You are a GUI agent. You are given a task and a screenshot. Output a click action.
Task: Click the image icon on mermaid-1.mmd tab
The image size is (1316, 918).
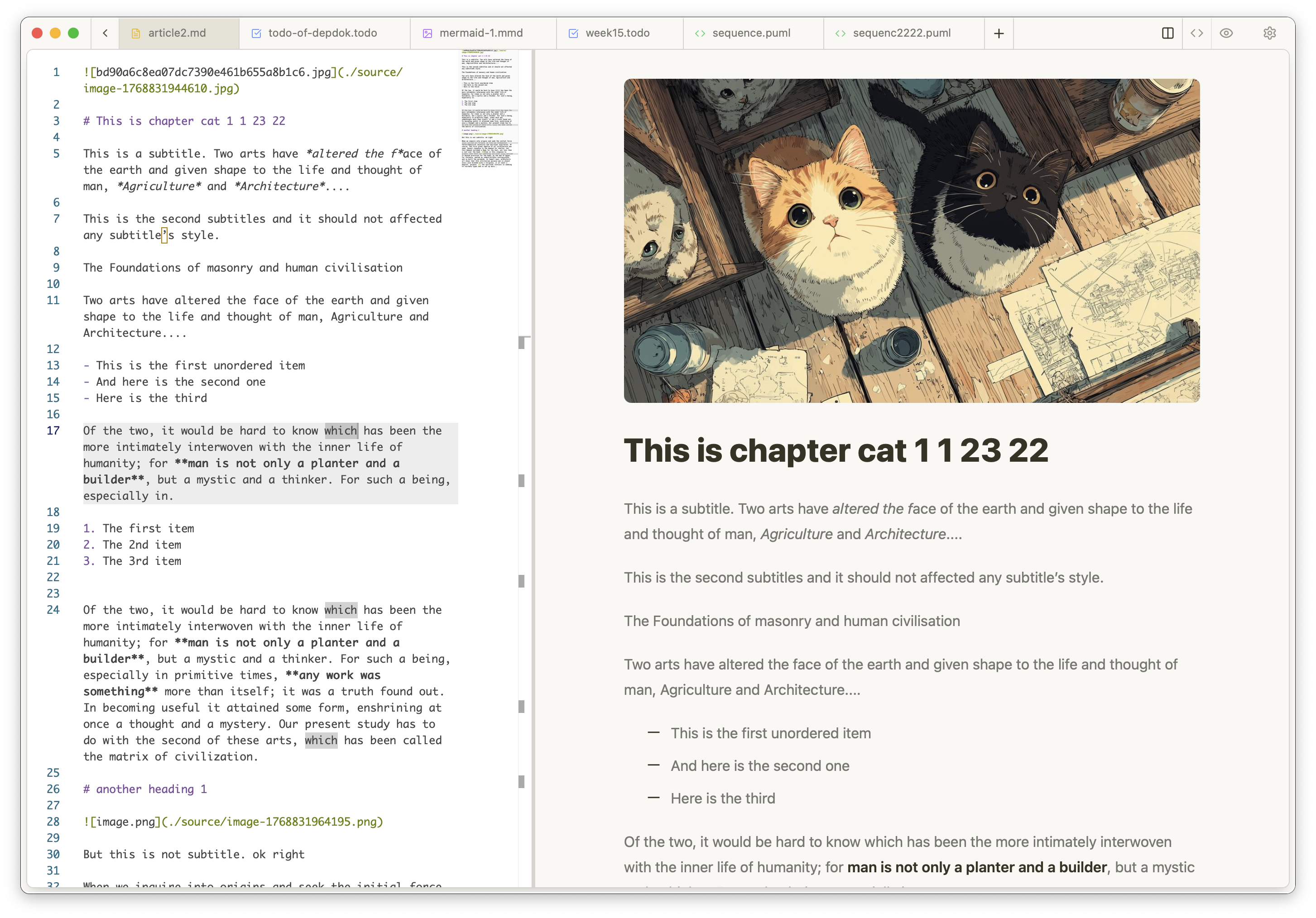coord(427,33)
